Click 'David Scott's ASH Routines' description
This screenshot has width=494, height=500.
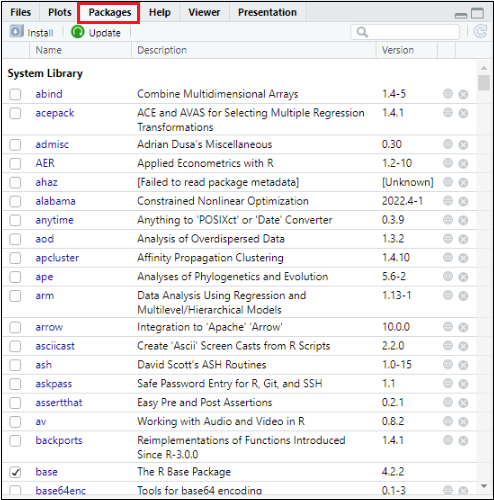click(x=201, y=365)
